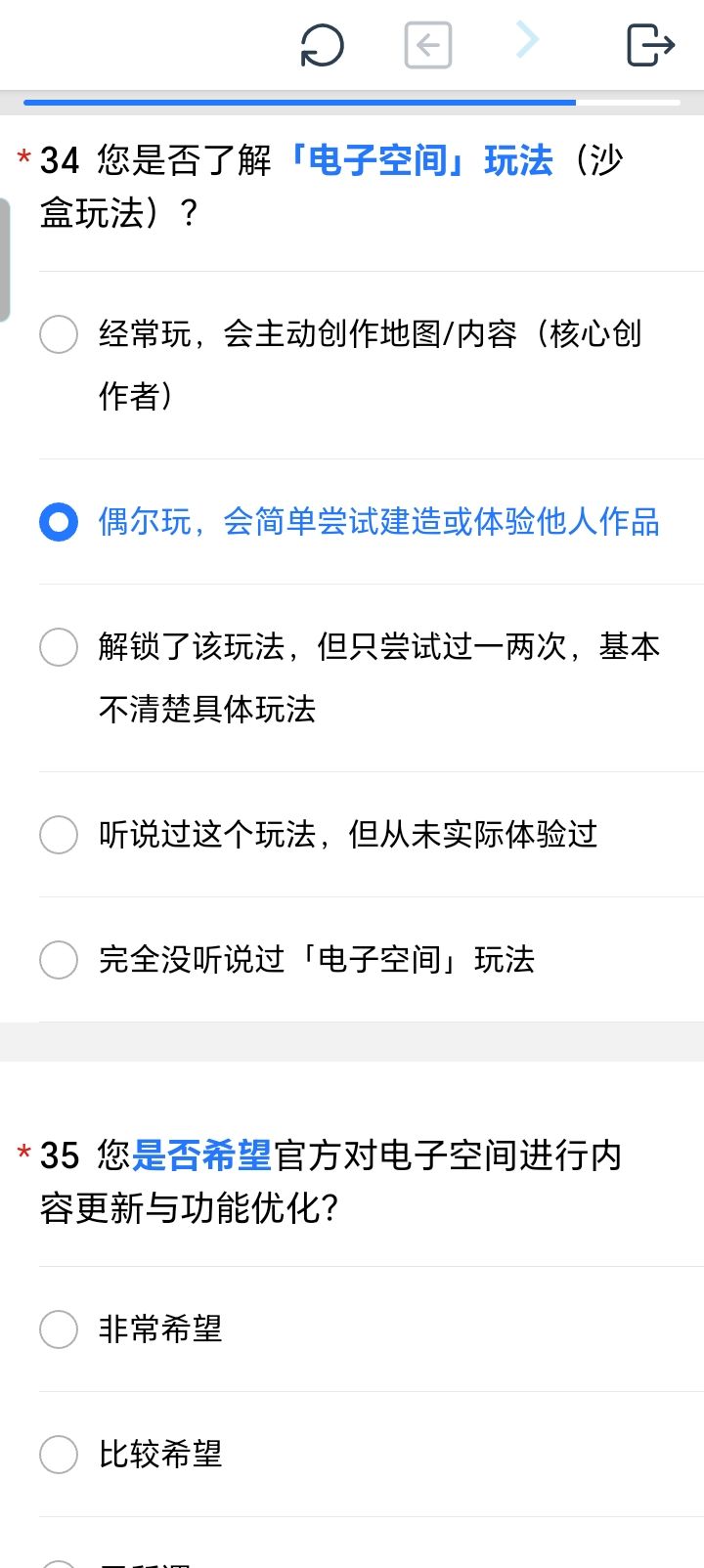Click question 35 title about 功能优化
The image size is (704, 1568).
(330, 1181)
